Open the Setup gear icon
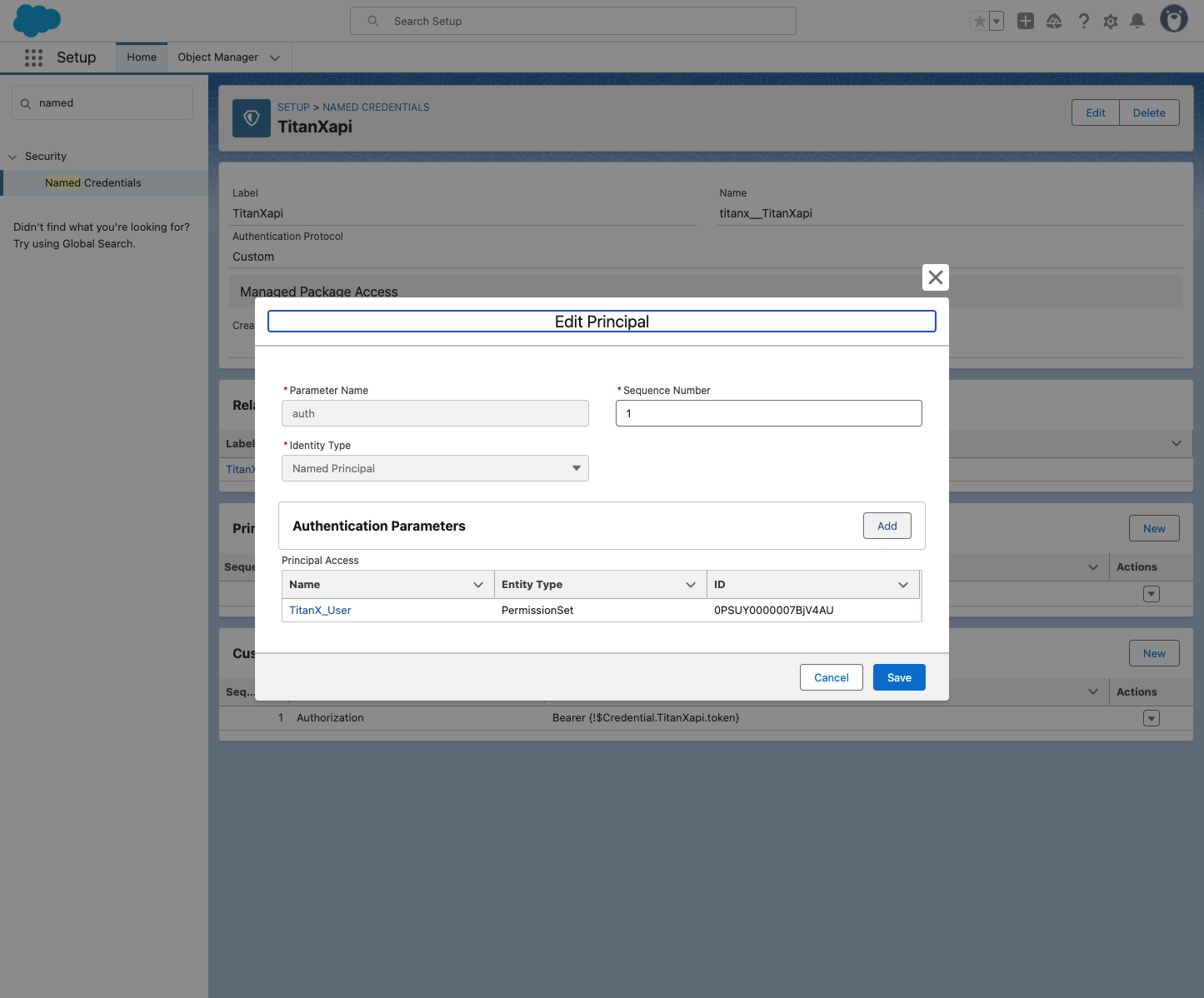 pyautogui.click(x=1111, y=21)
